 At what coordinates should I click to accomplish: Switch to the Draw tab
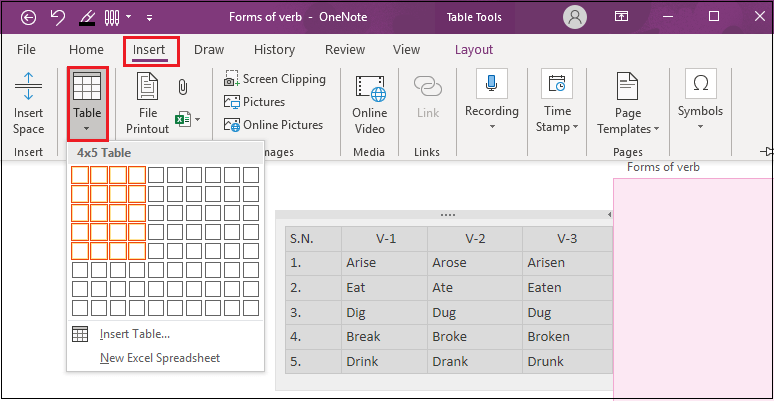[x=209, y=49]
